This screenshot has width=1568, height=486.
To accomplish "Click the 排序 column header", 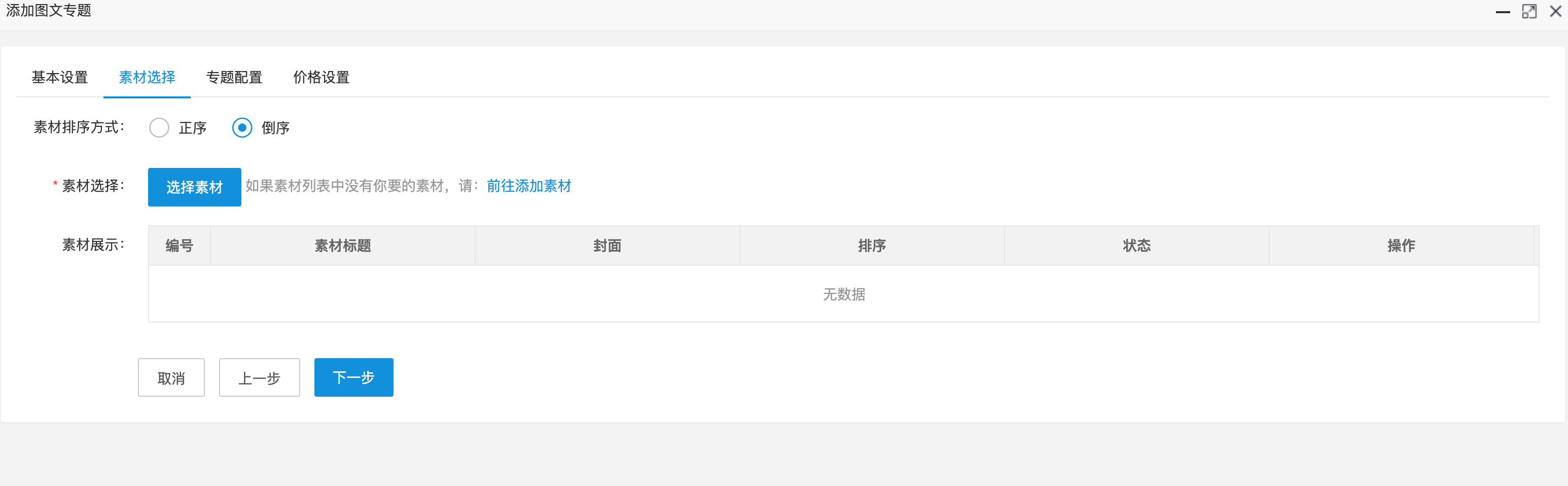I will coord(872,246).
